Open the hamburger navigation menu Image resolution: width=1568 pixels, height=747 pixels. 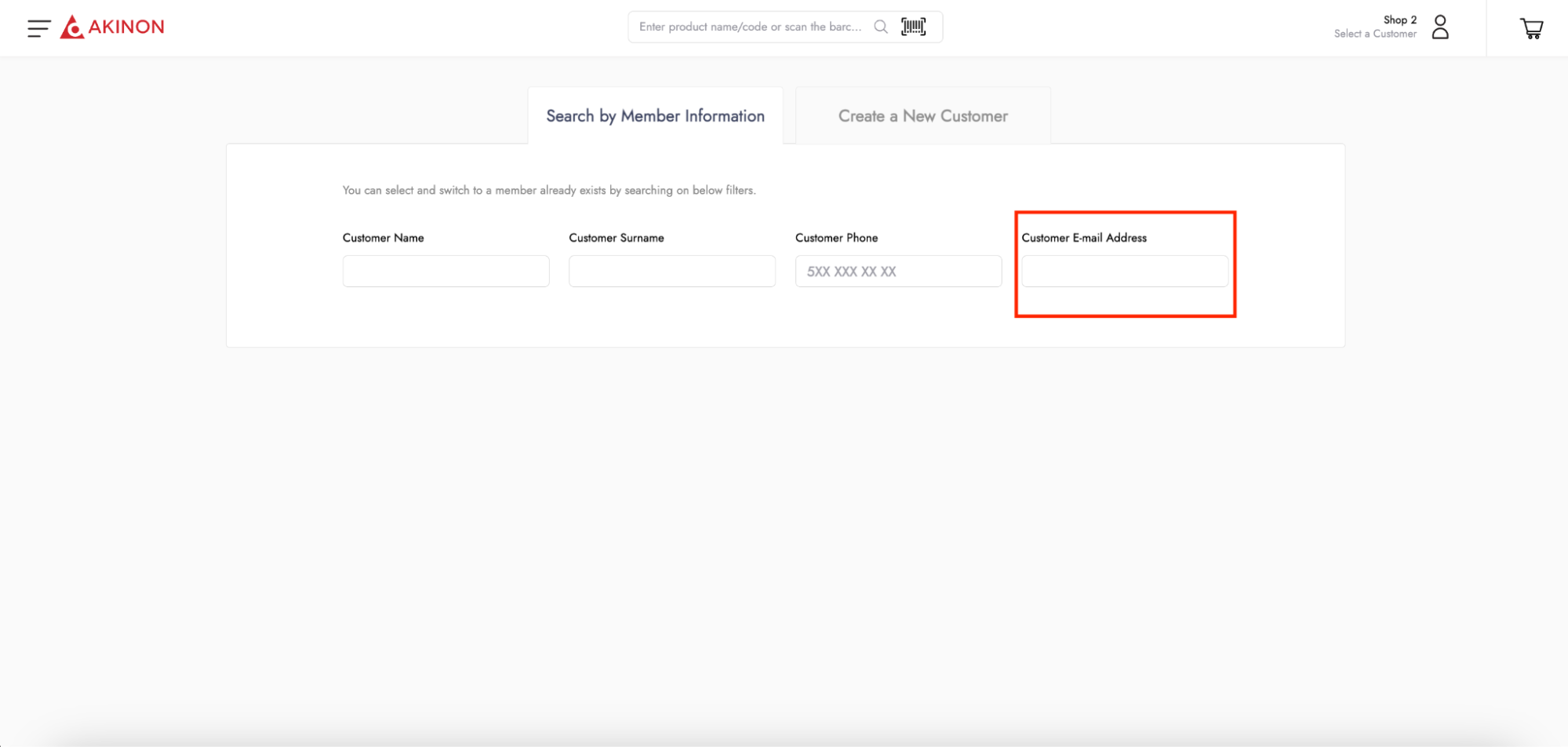(38, 28)
